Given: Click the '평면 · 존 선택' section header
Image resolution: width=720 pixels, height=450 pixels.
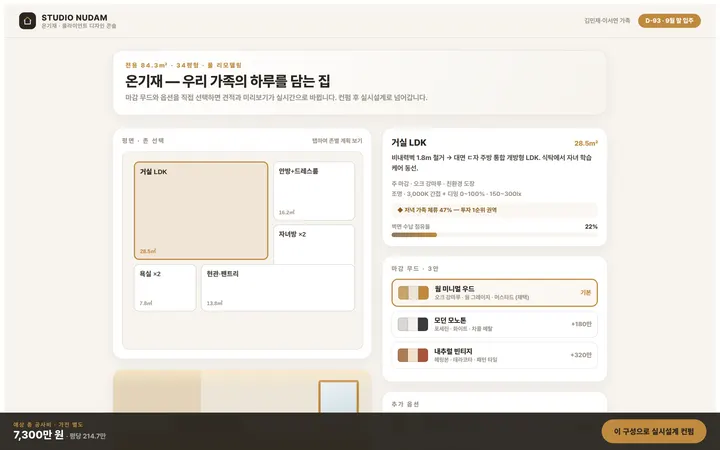Looking at the screenshot, I should [143, 141].
